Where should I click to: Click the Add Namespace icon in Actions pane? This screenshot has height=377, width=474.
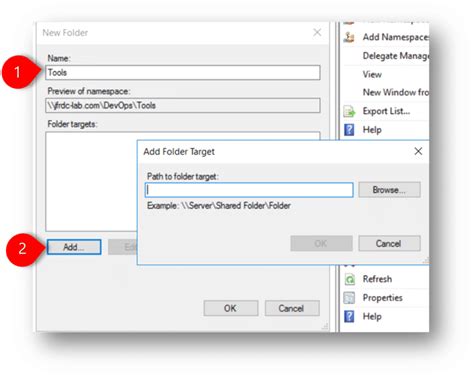(349, 37)
